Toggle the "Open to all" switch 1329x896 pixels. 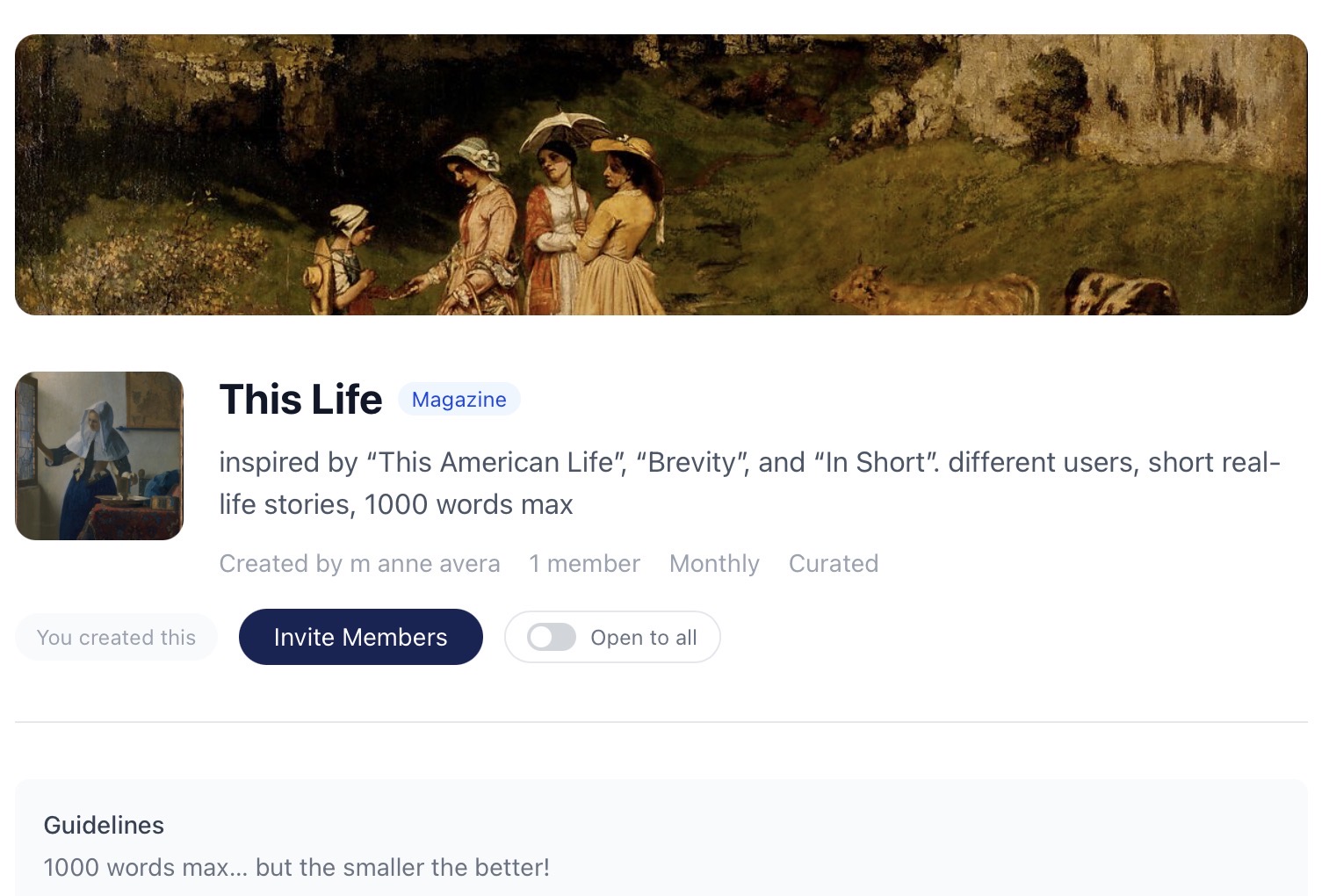click(x=552, y=637)
